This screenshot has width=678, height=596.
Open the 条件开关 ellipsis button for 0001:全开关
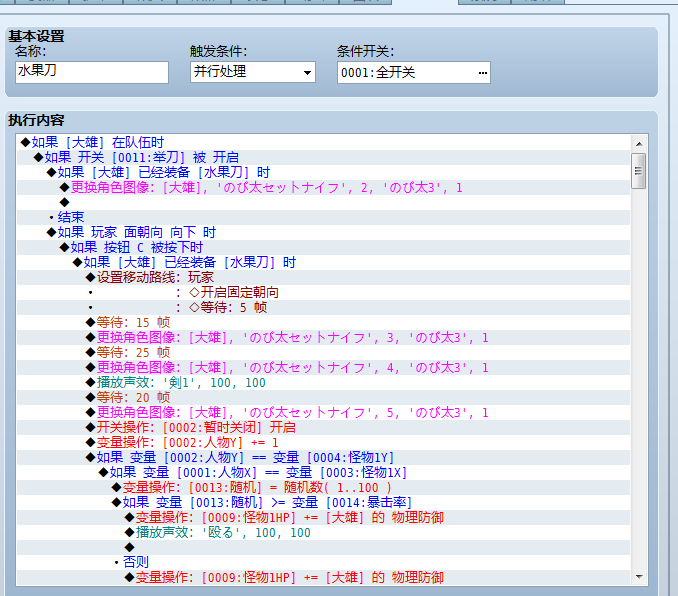[483, 73]
